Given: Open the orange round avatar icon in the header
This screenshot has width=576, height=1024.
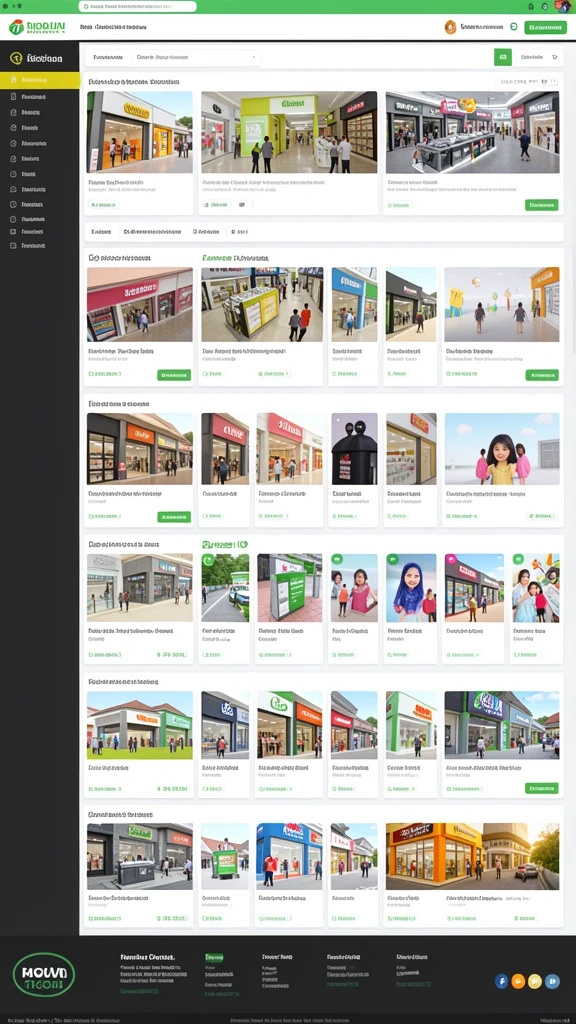Looking at the screenshot, I should [450, 27].
